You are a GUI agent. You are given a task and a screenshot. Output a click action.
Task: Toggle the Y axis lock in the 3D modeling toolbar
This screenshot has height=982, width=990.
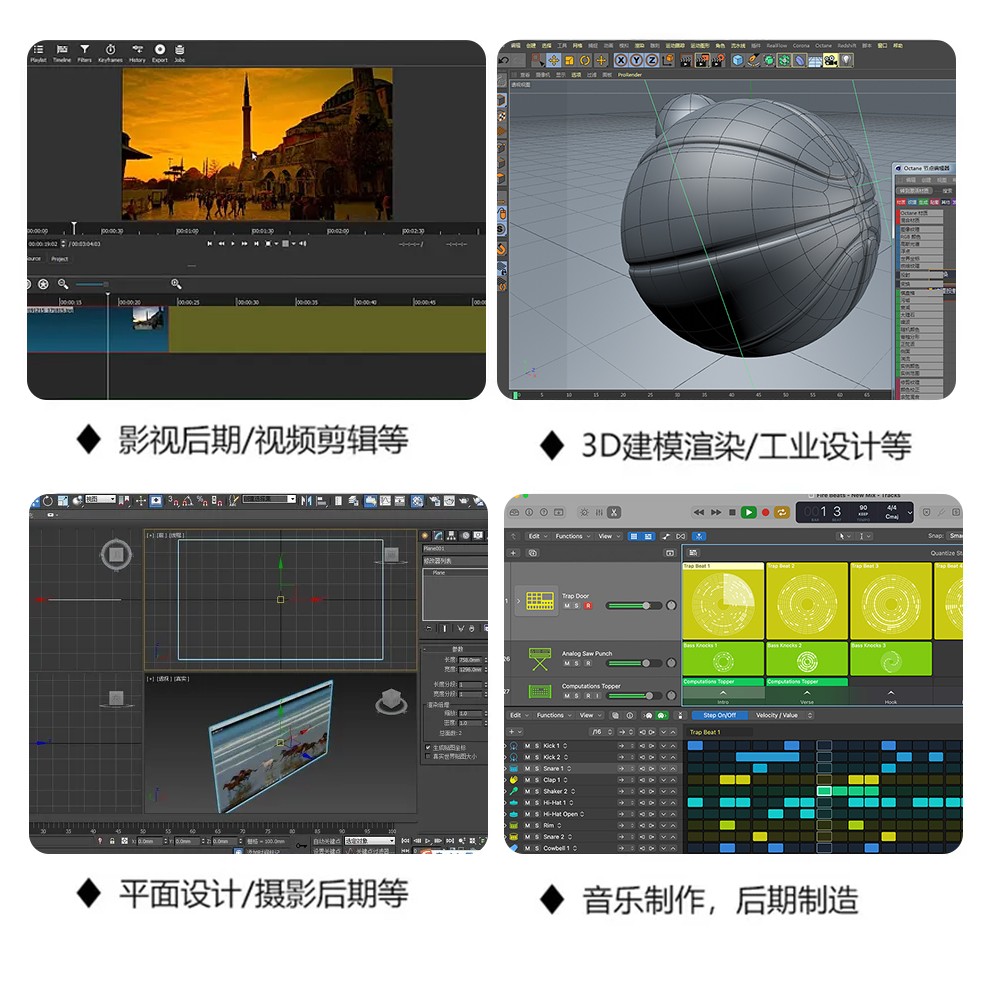[636, 60]
